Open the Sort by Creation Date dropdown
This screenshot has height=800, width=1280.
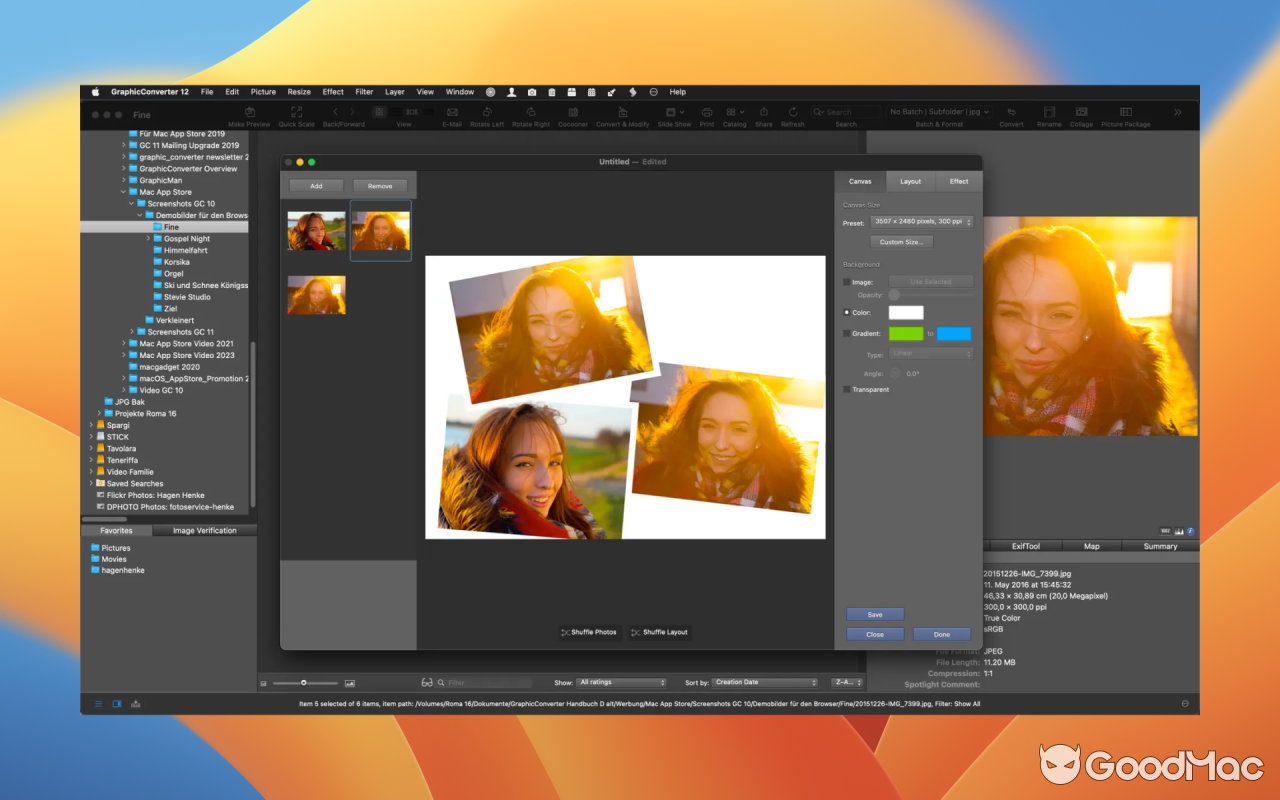pyautogui.click(x=765, y=682)
